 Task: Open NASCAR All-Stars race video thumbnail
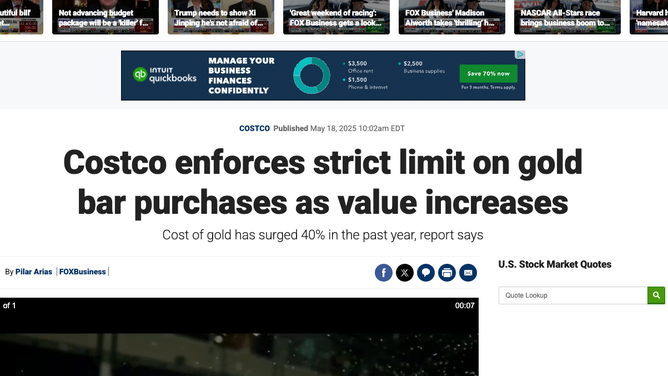[x=567, y=17]
